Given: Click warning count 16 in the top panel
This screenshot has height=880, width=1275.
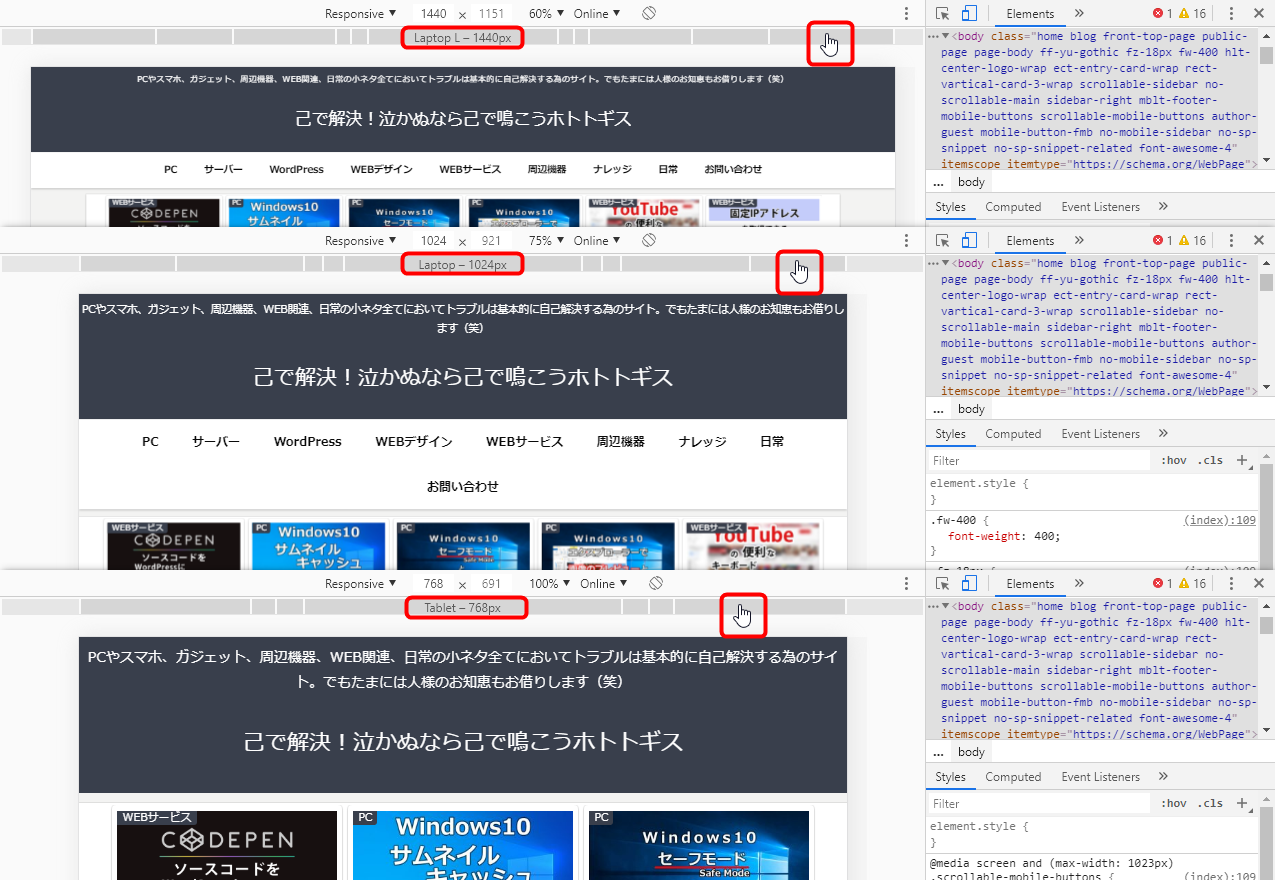Looking at the screenshot, I should coord(1192,14).
